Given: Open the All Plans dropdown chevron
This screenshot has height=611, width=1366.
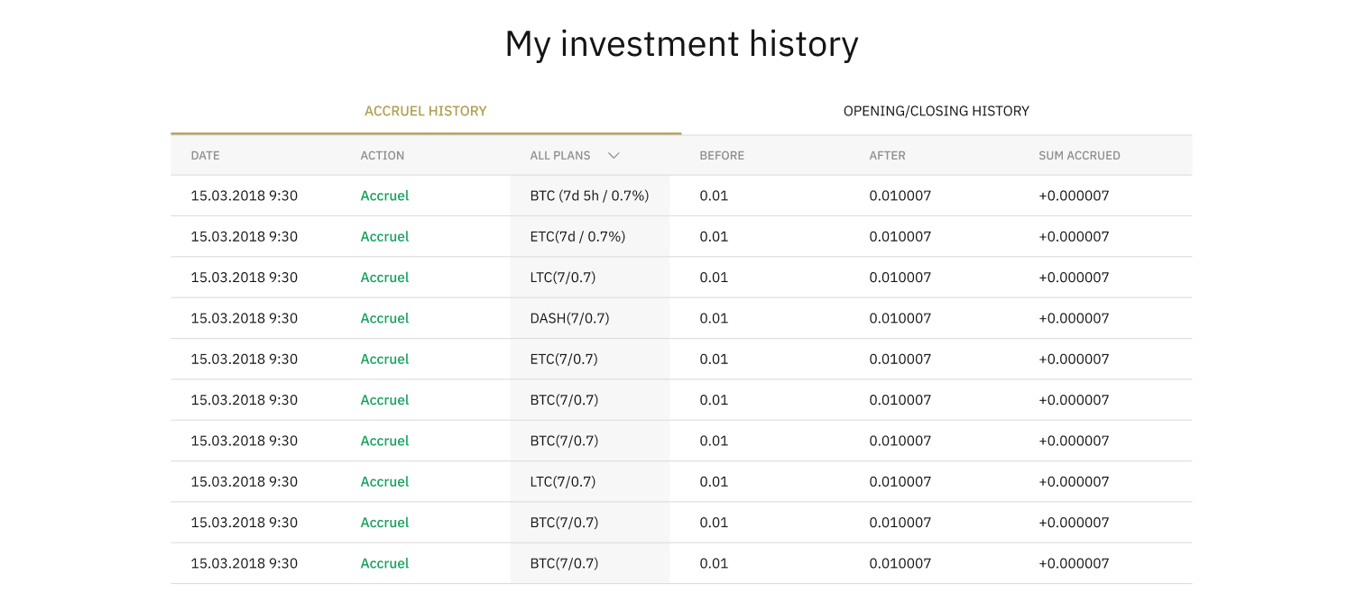Looking at the screenshot, I should tap(613, 156).
